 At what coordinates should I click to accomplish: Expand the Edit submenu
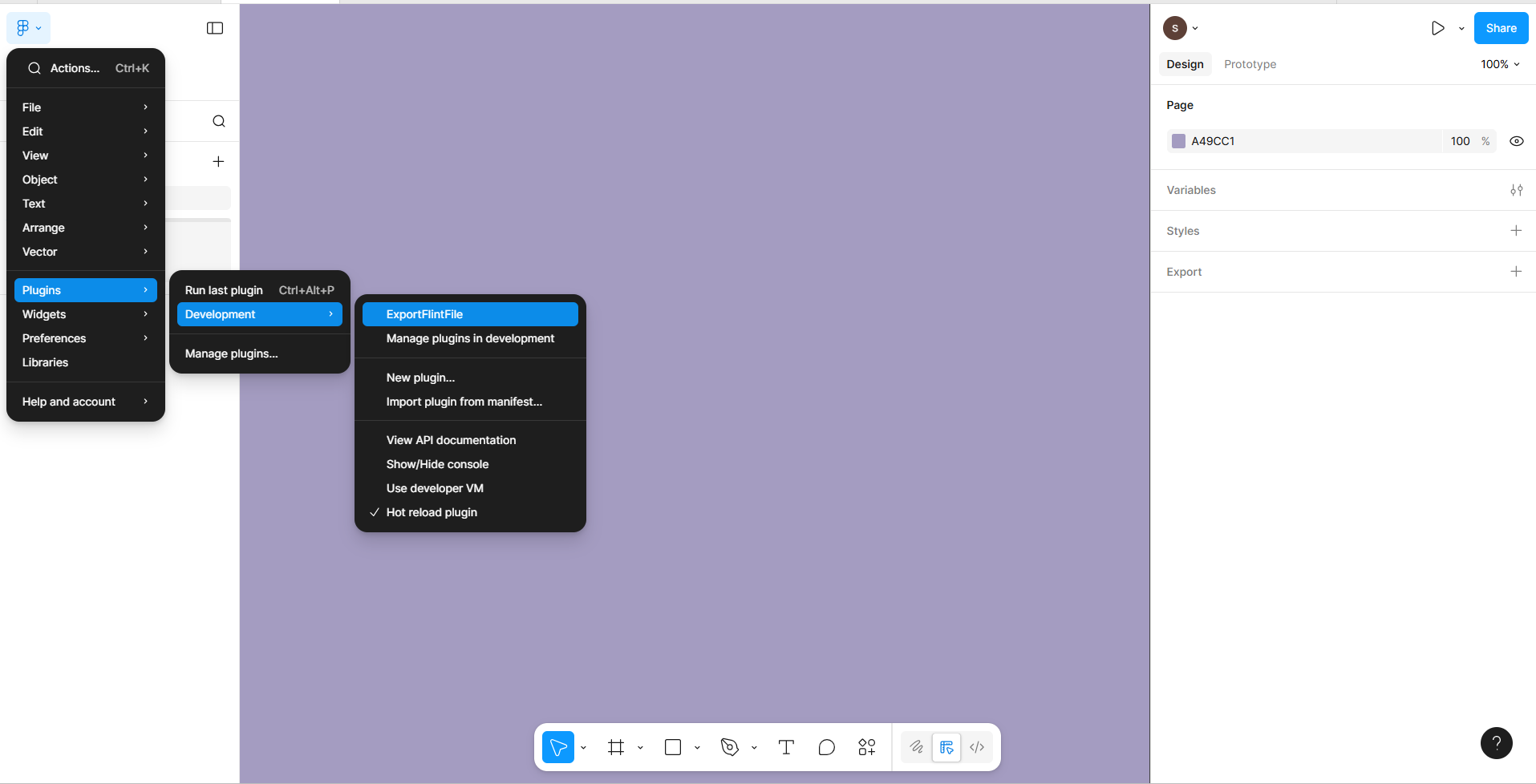tap(86, 131)
